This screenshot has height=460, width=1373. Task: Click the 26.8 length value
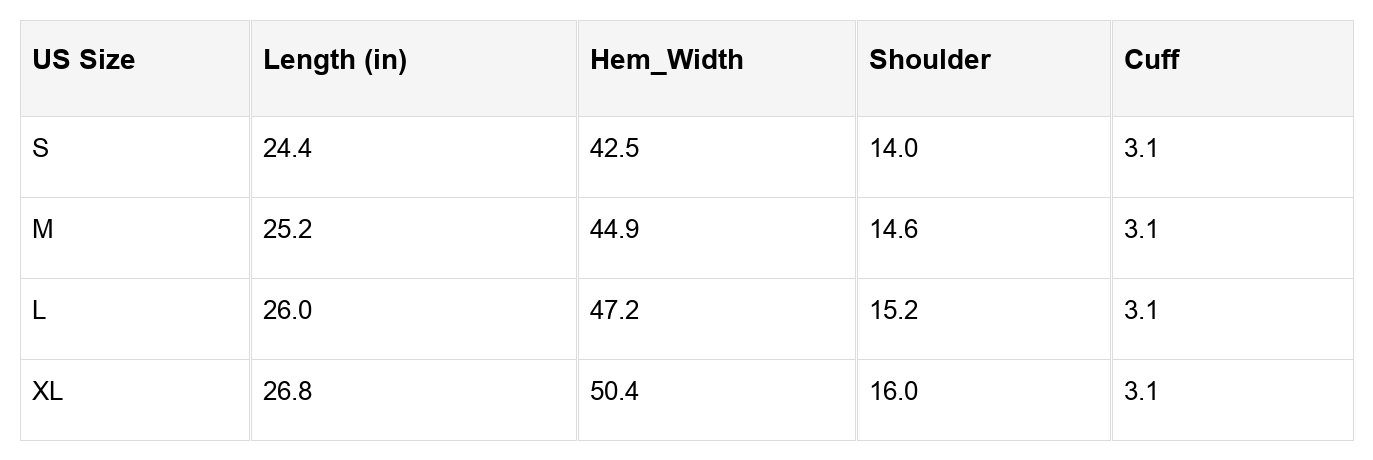click(287, 391)
